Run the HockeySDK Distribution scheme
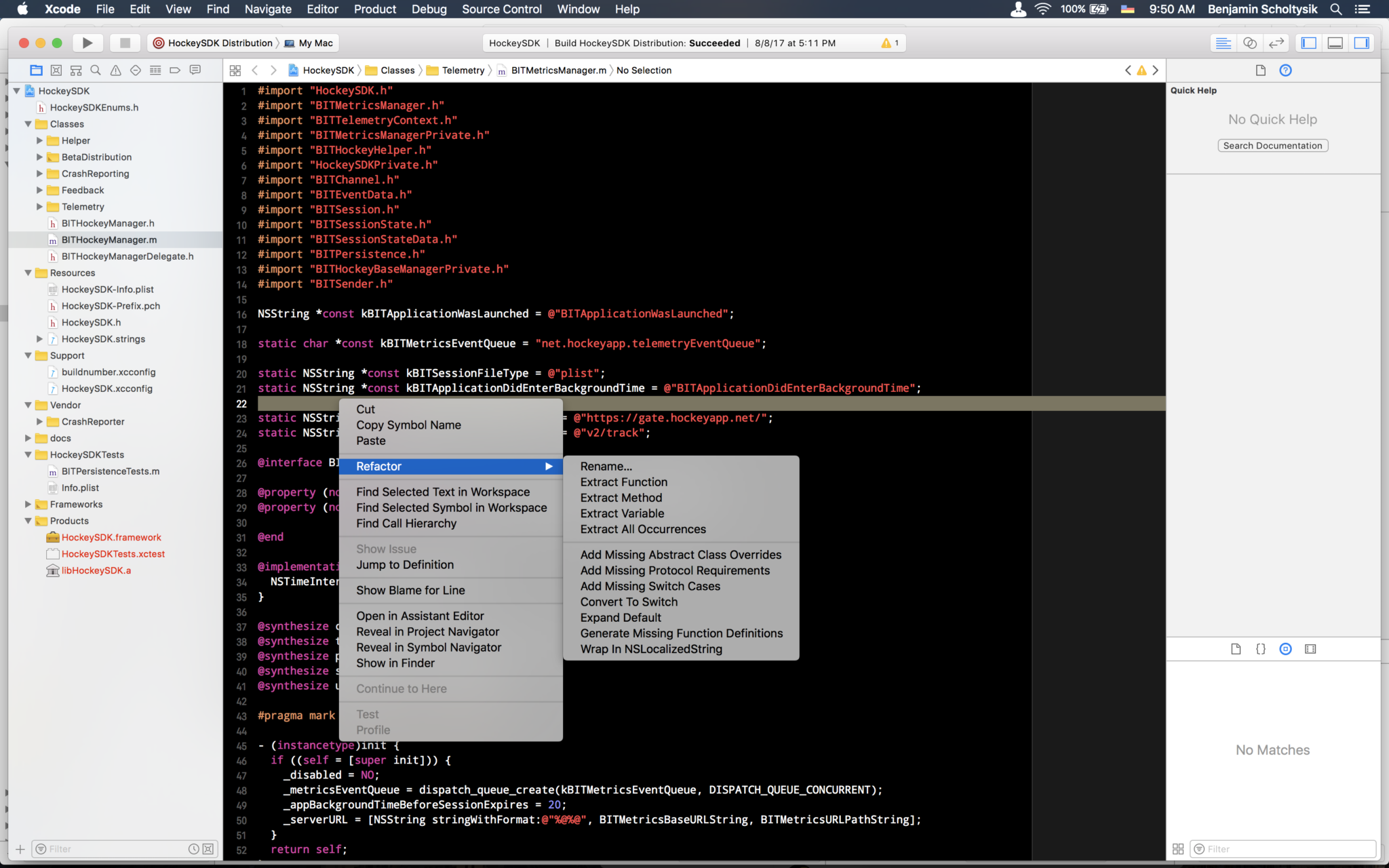1389x868 pixels. pyautogui.click(x=87, y=43)
